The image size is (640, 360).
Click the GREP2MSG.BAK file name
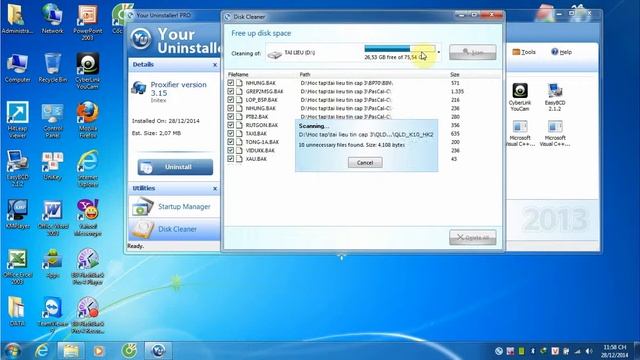click(x=264, y=91)
